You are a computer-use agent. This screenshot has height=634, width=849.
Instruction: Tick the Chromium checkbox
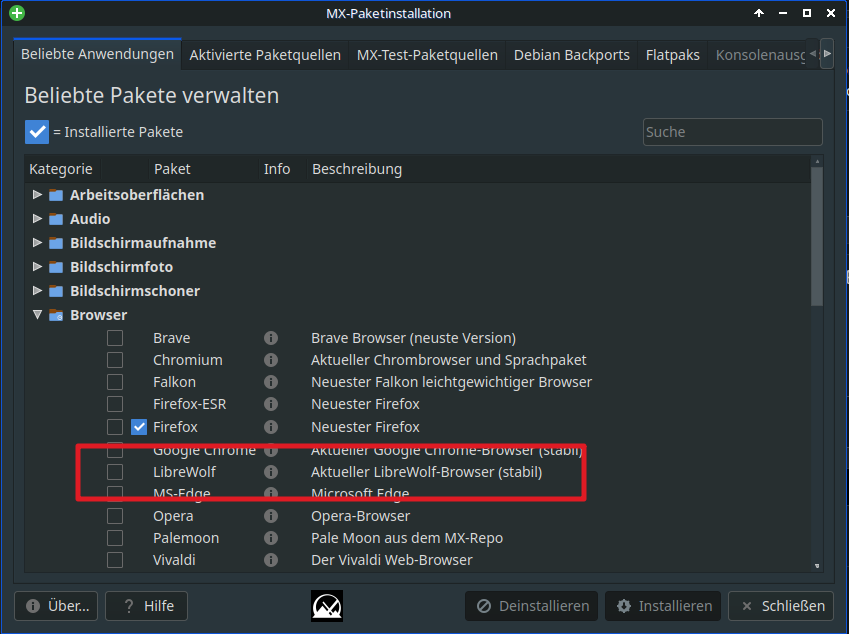tap(115, 360)
